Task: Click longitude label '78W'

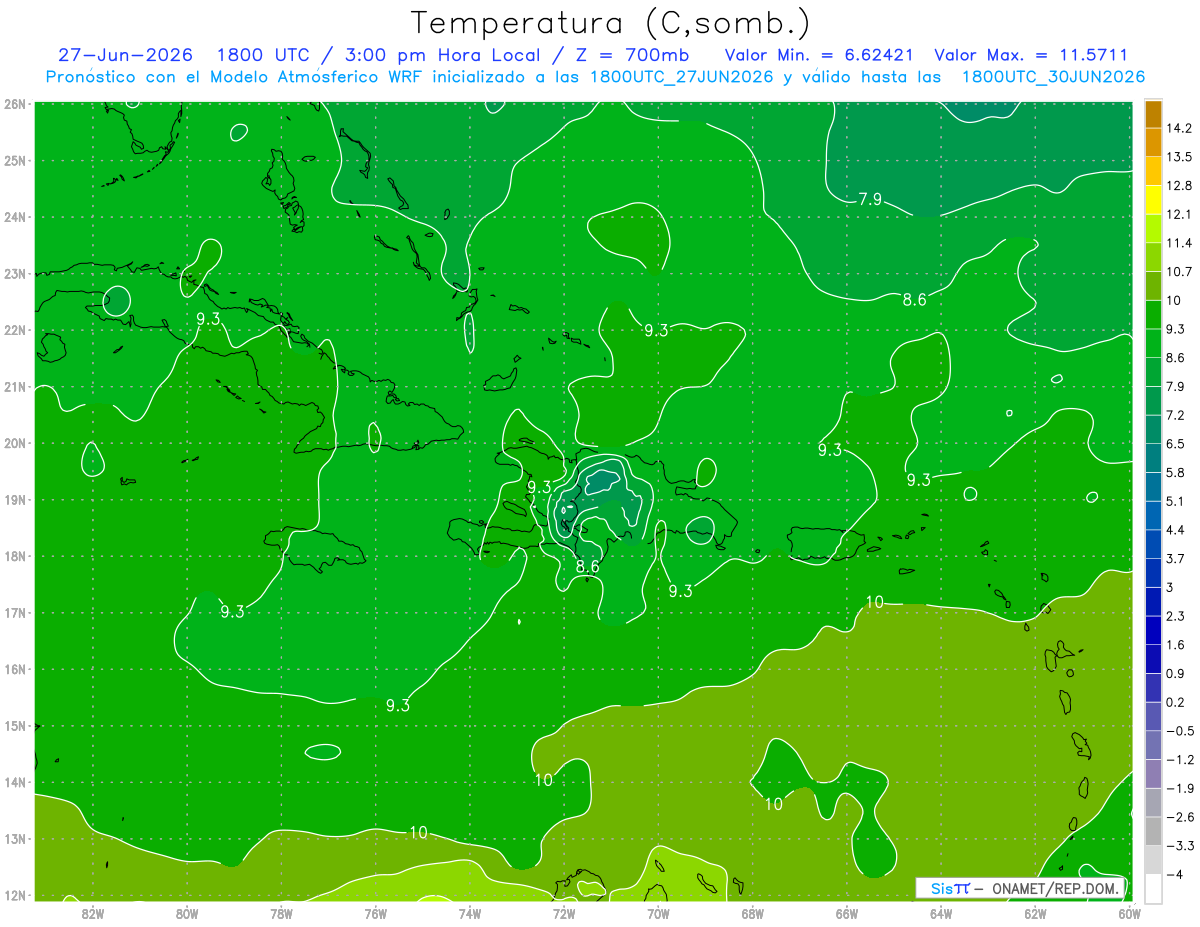Action: (x=282, y=913)
